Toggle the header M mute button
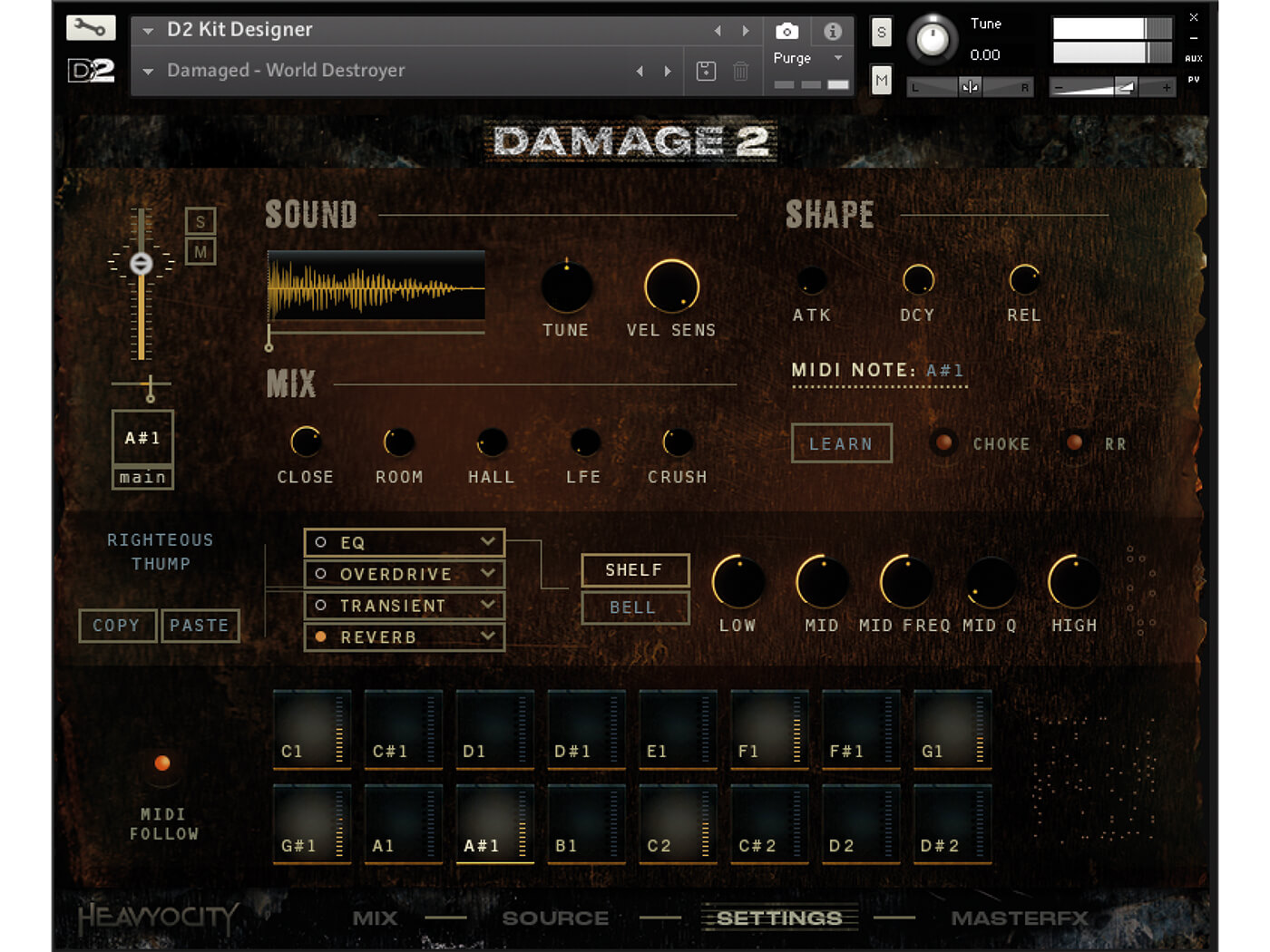Screen dimensions: 1270x952 pyautogui.click(x=881, y=80)
